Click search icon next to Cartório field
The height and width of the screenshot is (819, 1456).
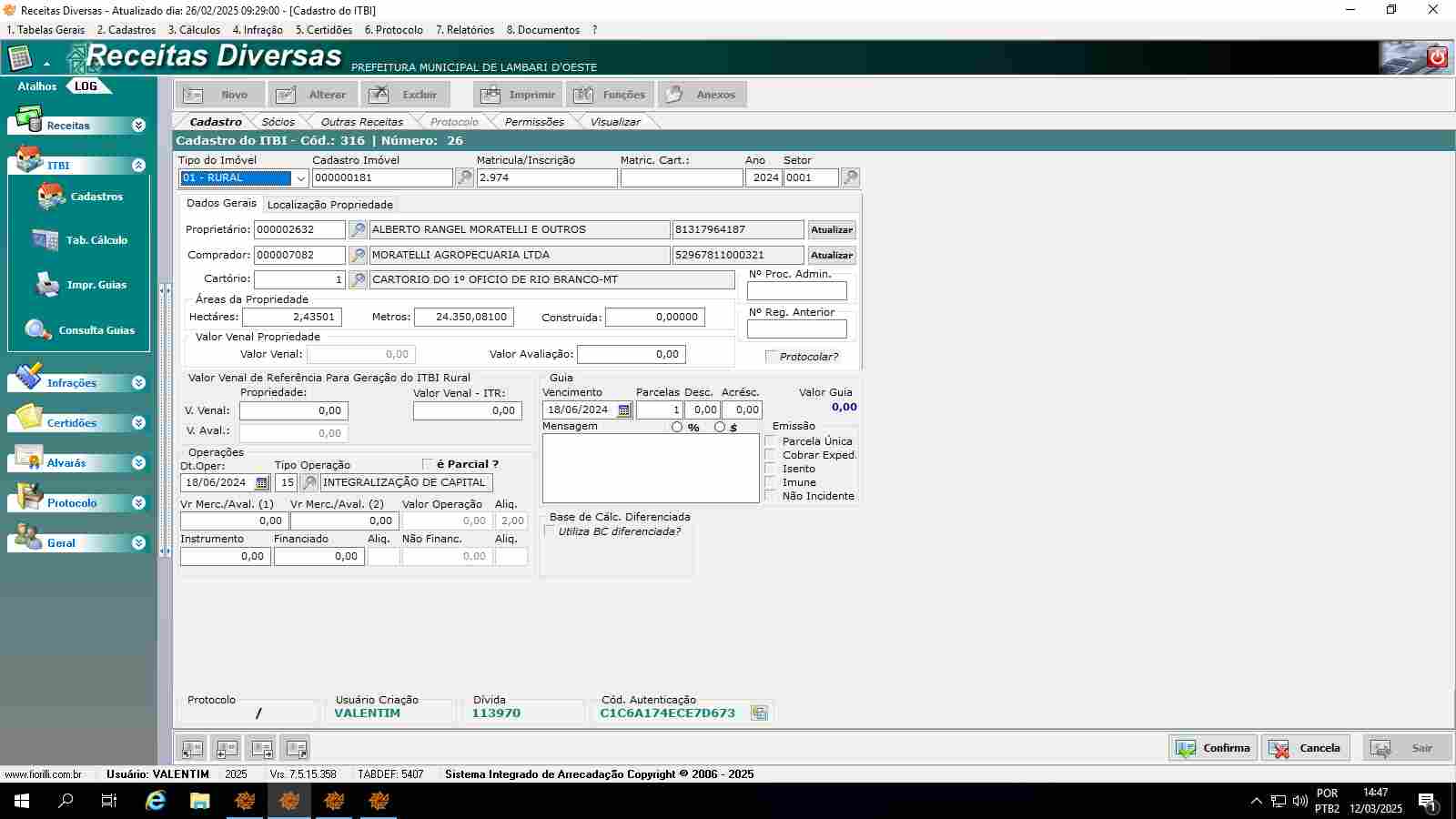[x=358, y=280]
